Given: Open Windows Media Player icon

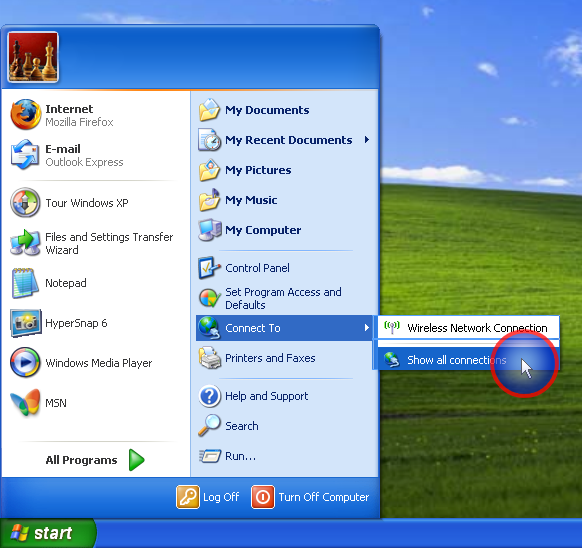Looking at the screenshot, I should [x=25, y=362].
